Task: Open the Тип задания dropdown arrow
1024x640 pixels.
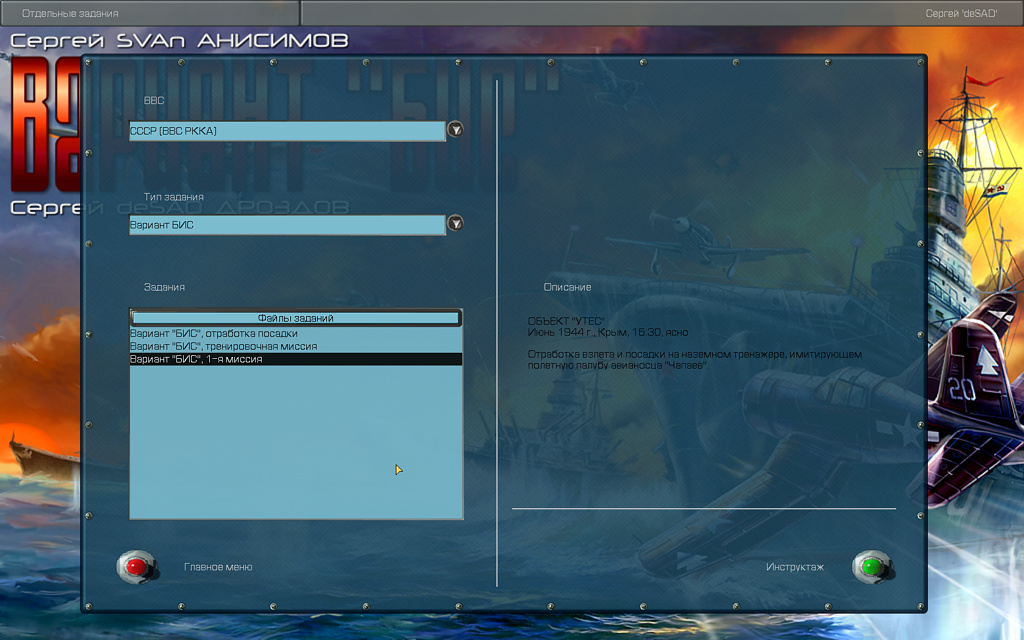Action: (x=455, y=224)
